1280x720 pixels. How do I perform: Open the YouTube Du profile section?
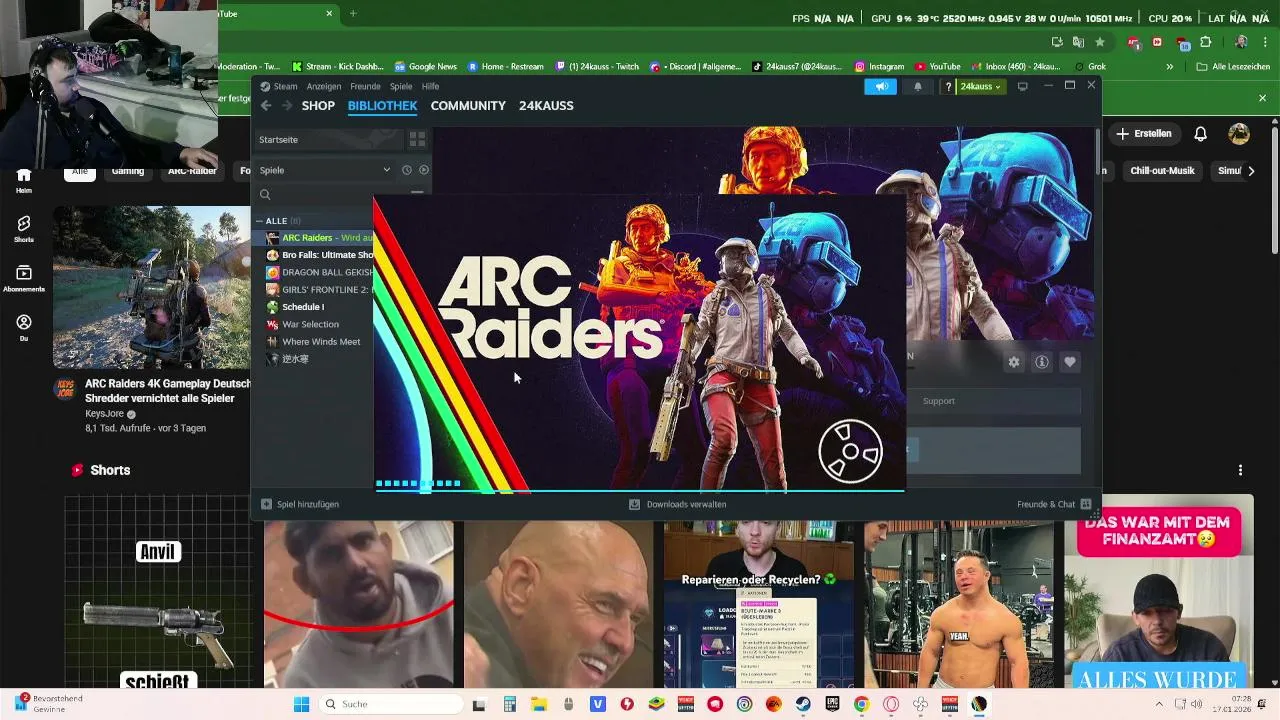coord(24,327)
